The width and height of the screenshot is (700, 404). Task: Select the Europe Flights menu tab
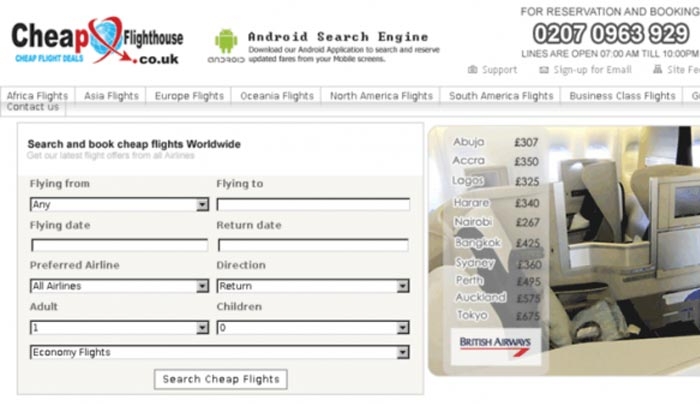click(189, 96)
